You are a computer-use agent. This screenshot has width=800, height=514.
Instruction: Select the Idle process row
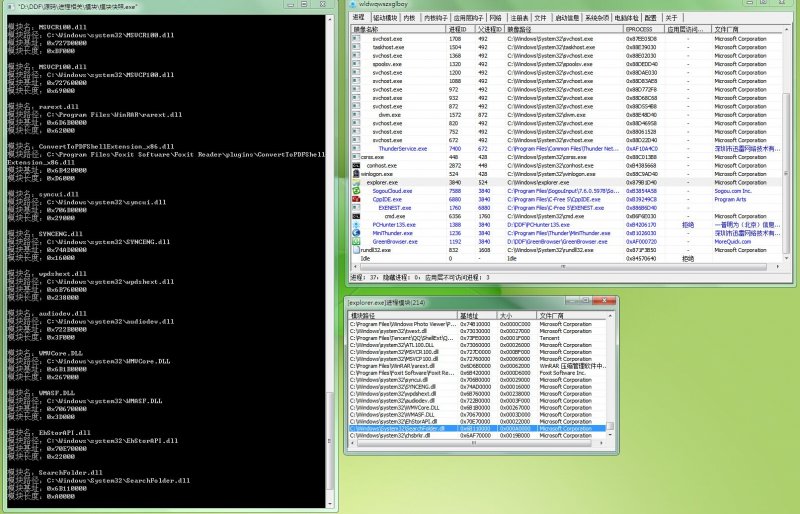566,258
